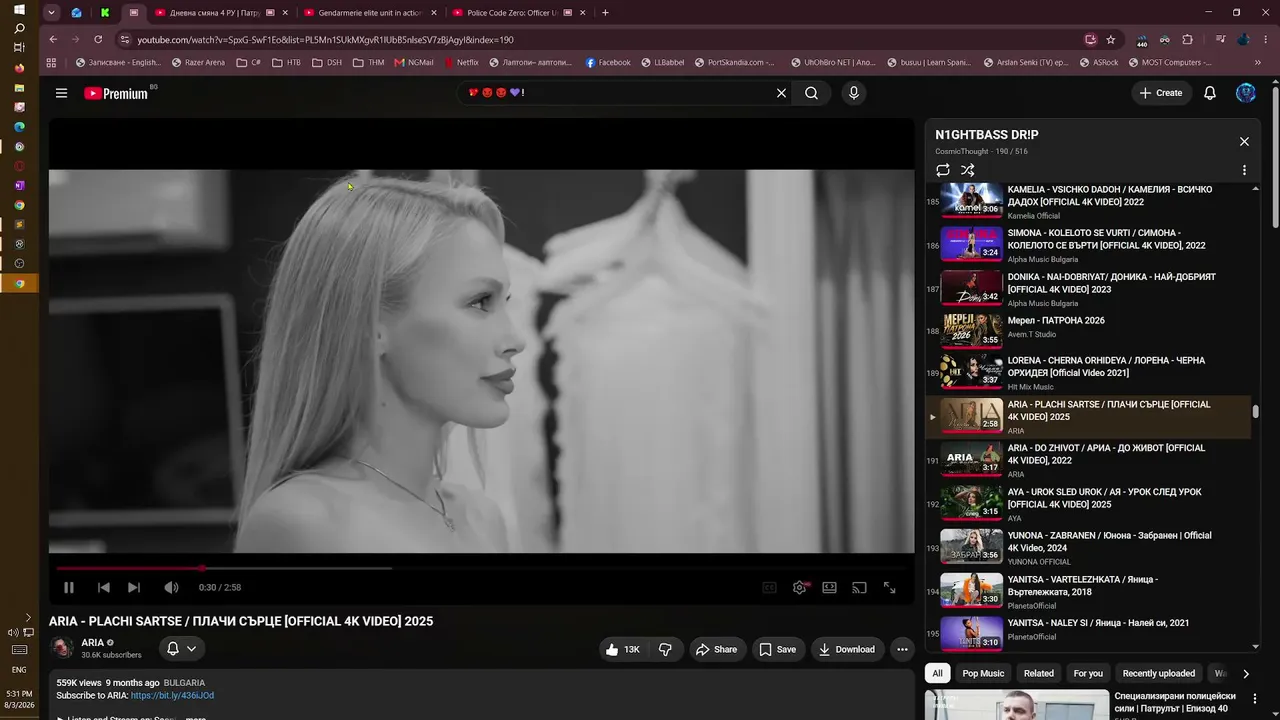Search with your voice microphone
Viewport: 1280px width, 720px height.
[853, 93]
